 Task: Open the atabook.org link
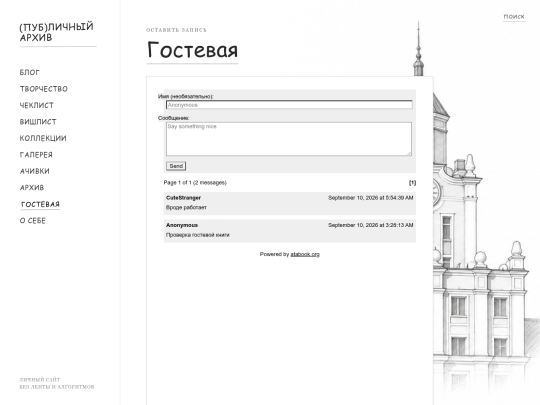305,254
